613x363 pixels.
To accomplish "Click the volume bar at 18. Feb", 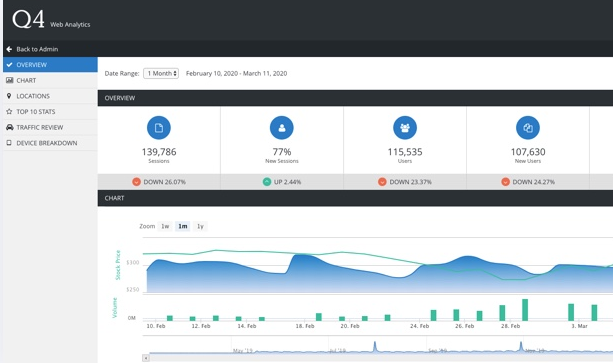I will click(x=319, y=317).
